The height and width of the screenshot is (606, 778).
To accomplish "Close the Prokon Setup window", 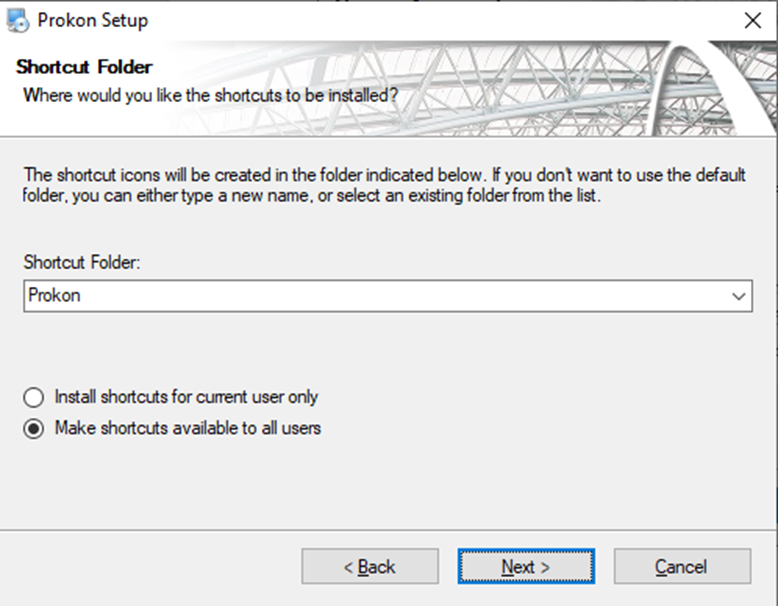I will (752, 20).
